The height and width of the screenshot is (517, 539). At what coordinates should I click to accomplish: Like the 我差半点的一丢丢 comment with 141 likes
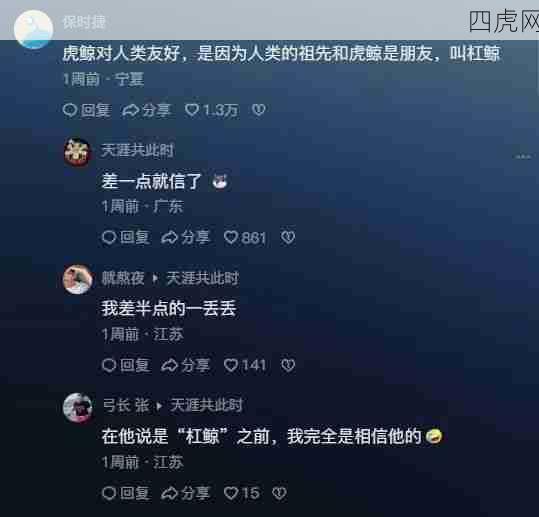(245, 365)
